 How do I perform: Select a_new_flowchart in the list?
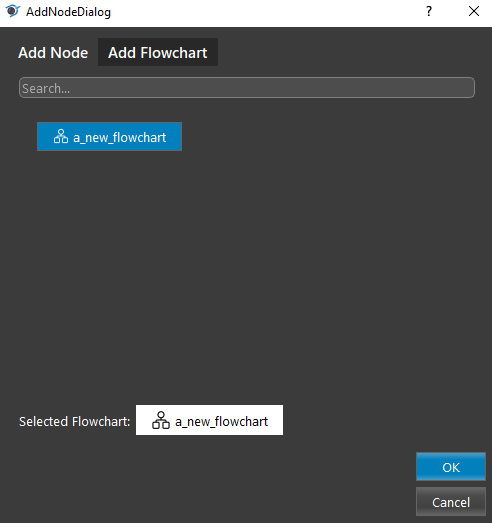click(x=109, y=137)
